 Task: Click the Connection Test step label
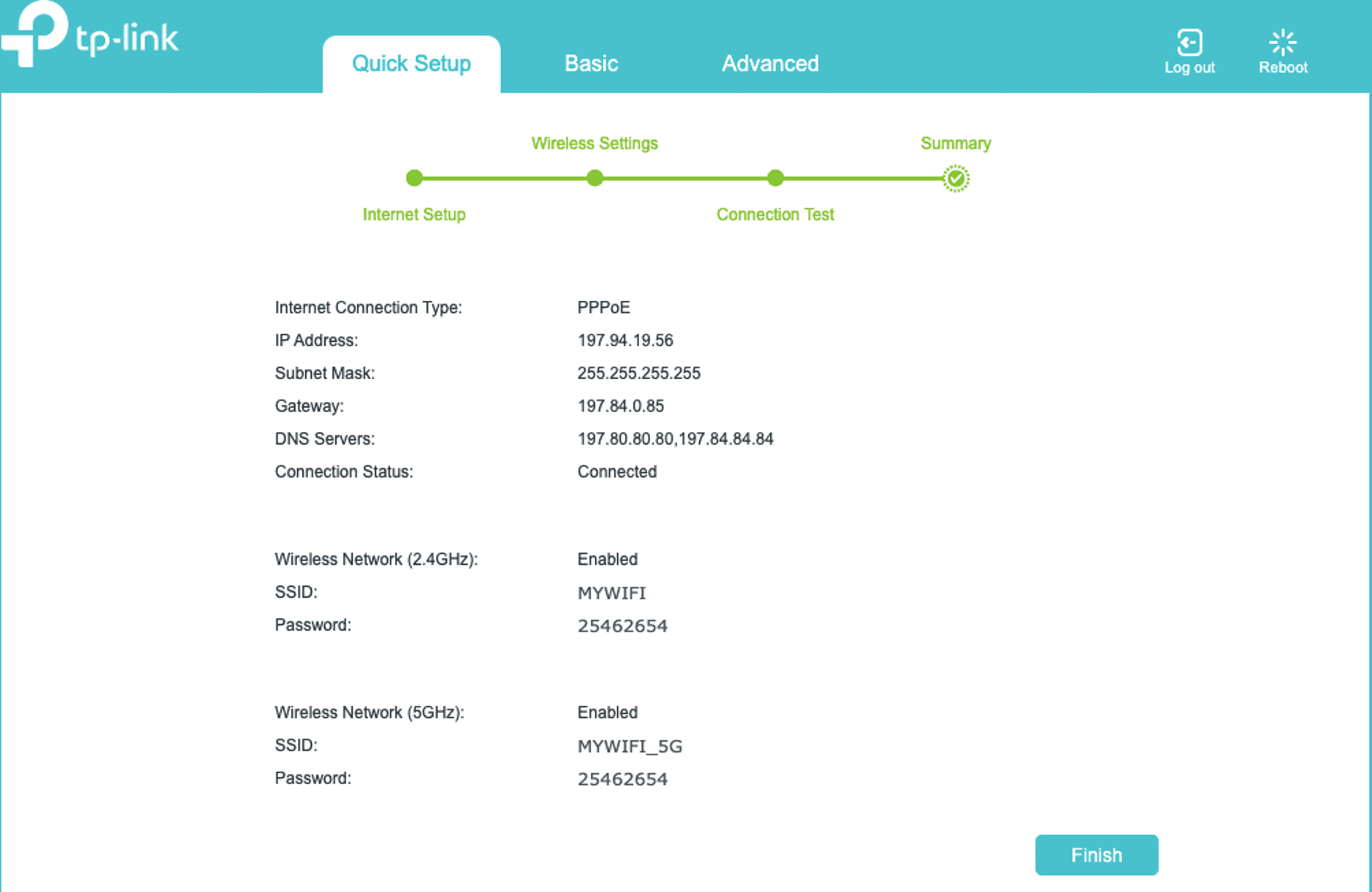click(x=776, y=214)
